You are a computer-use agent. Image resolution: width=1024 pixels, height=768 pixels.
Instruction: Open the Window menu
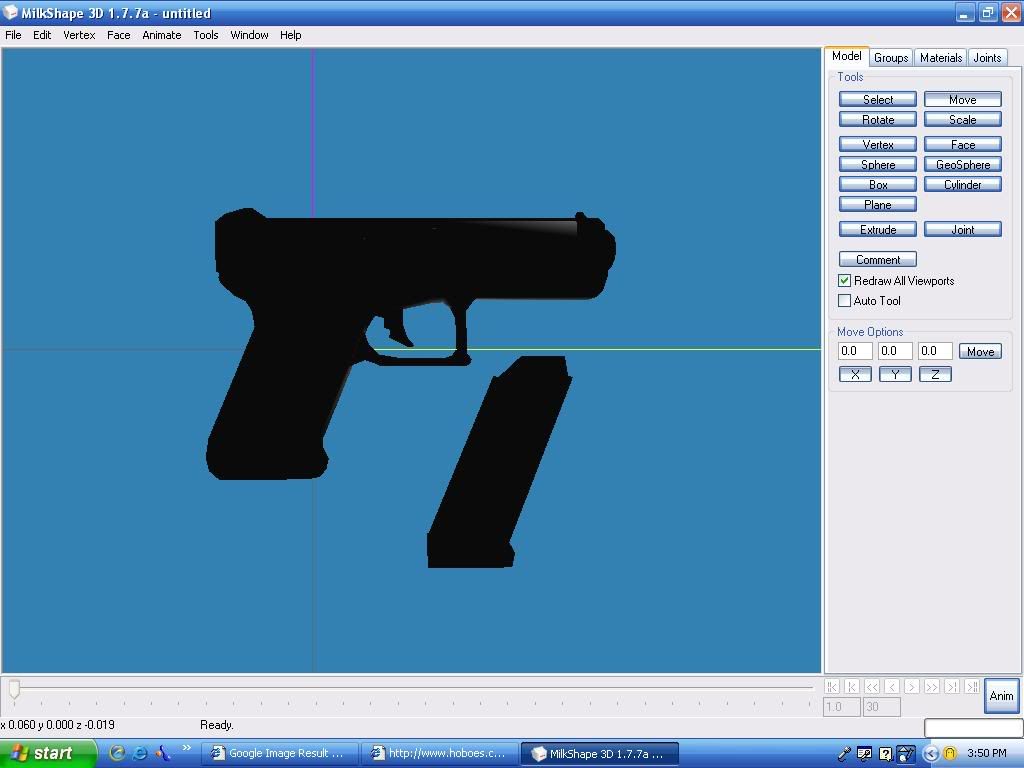(249, 35)
